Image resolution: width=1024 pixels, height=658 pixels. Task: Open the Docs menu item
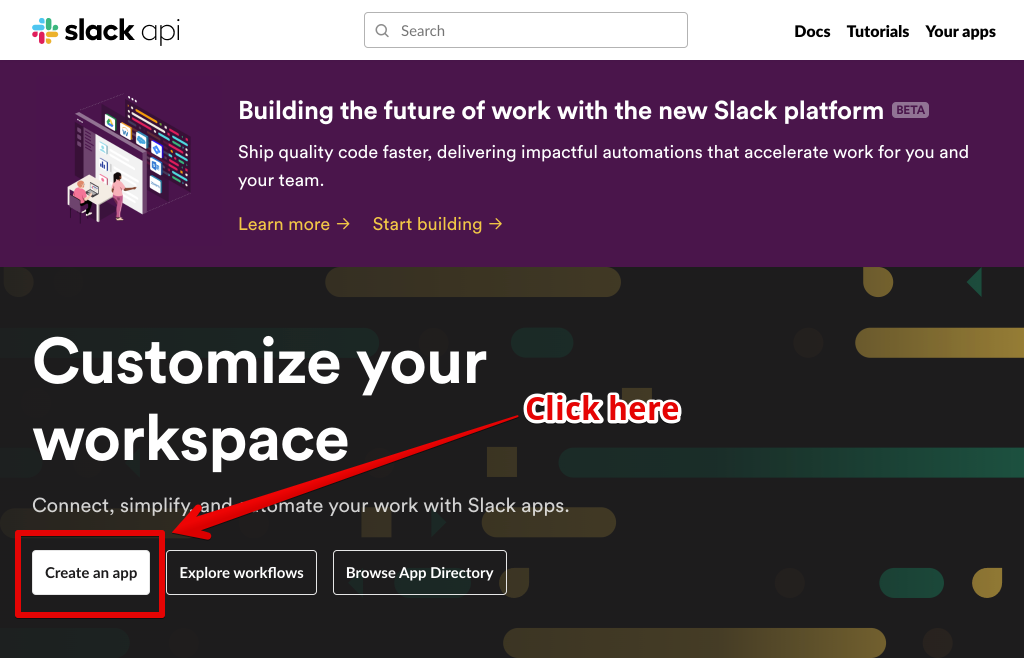(x=812, y=31)
